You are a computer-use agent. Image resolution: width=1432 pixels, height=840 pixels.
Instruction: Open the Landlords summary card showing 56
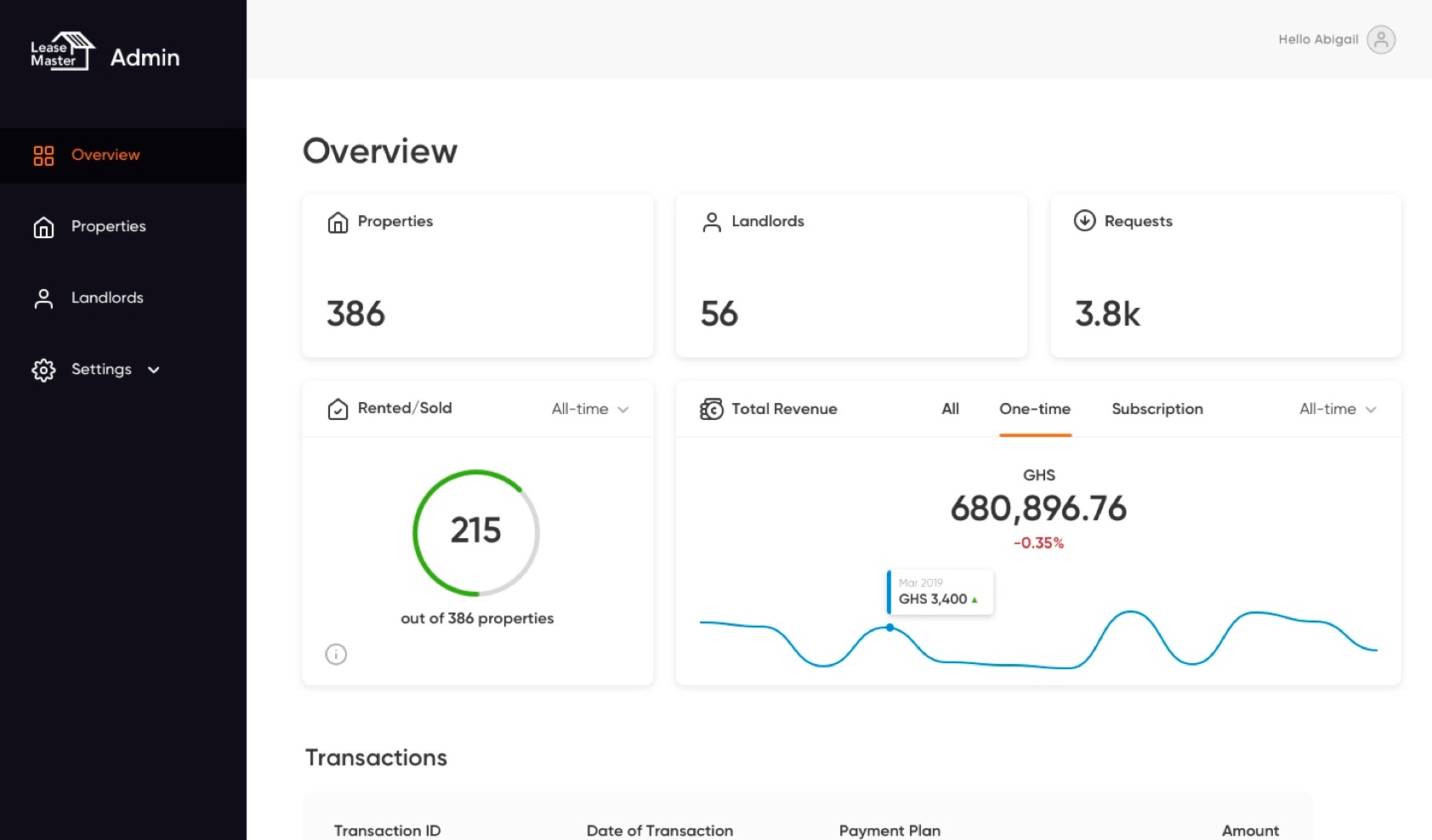click(x=850, y=275)
